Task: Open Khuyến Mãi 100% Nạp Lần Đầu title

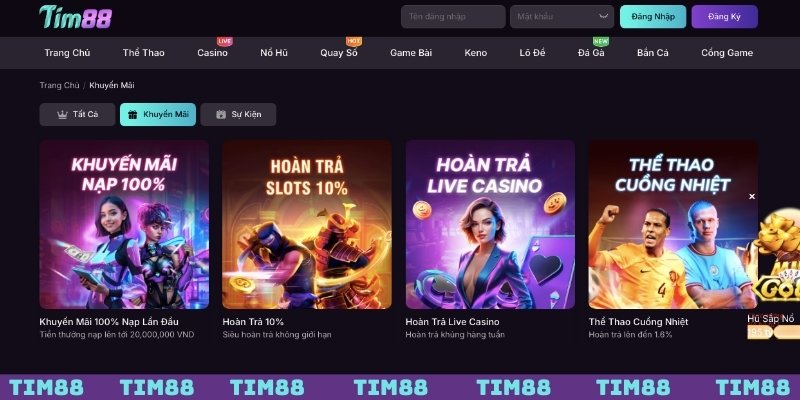Action: tap(109, 322)
